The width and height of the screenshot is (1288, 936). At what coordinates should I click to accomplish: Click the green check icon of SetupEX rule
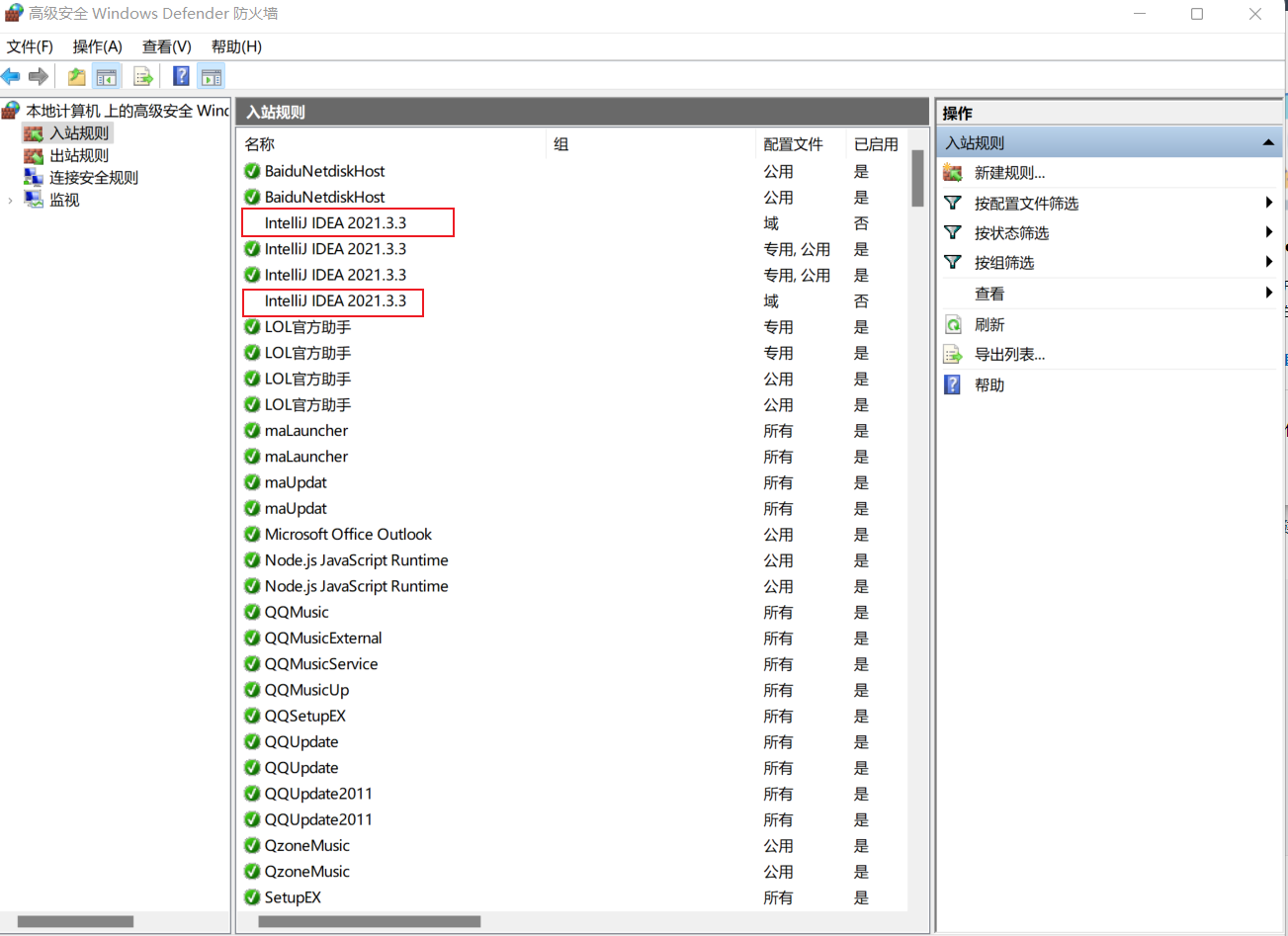click(x=252, y=897)
